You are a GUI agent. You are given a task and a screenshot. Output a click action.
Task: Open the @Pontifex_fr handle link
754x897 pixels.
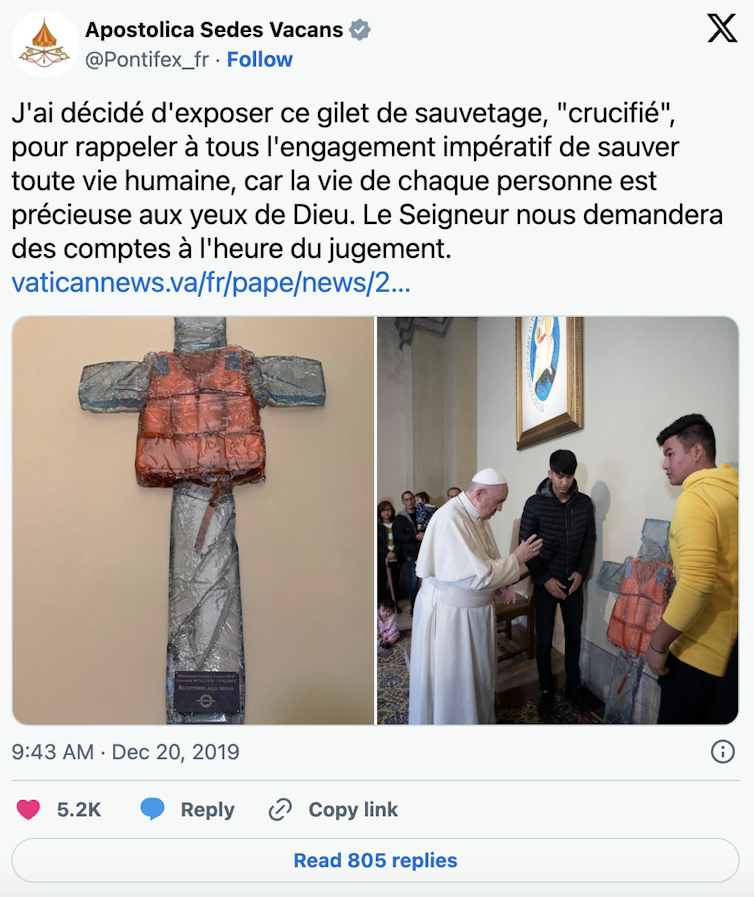(147, 59)
